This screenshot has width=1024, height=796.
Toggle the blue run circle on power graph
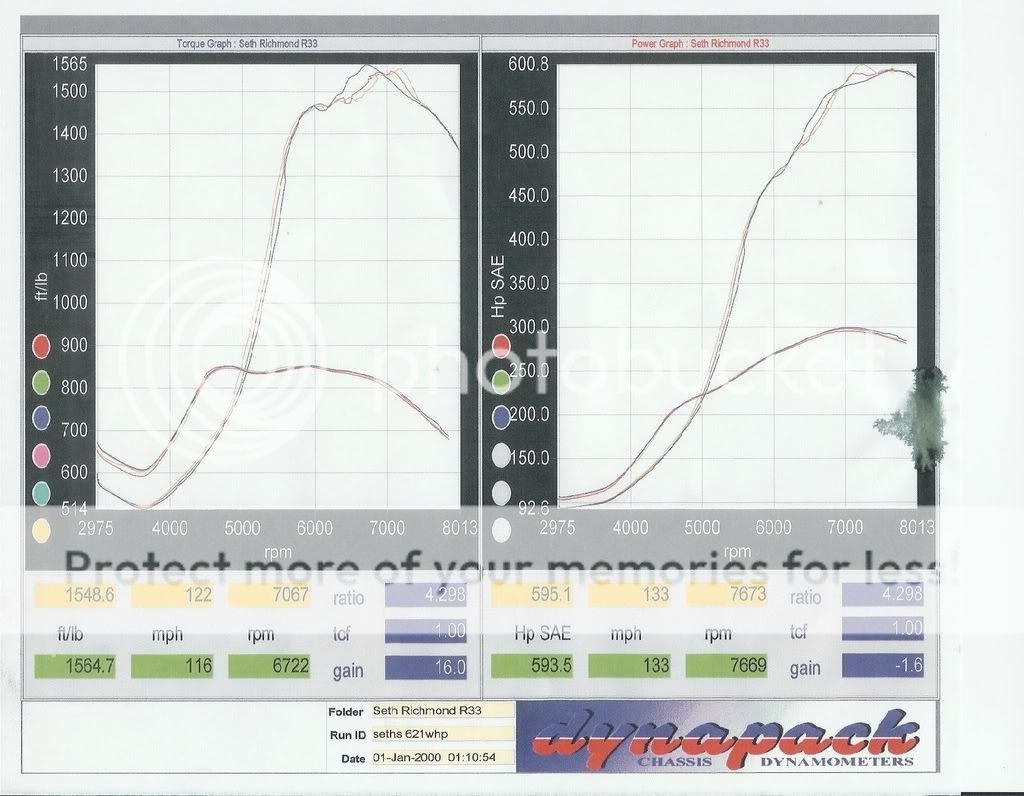pyautogui.click(x=502, y=419)
